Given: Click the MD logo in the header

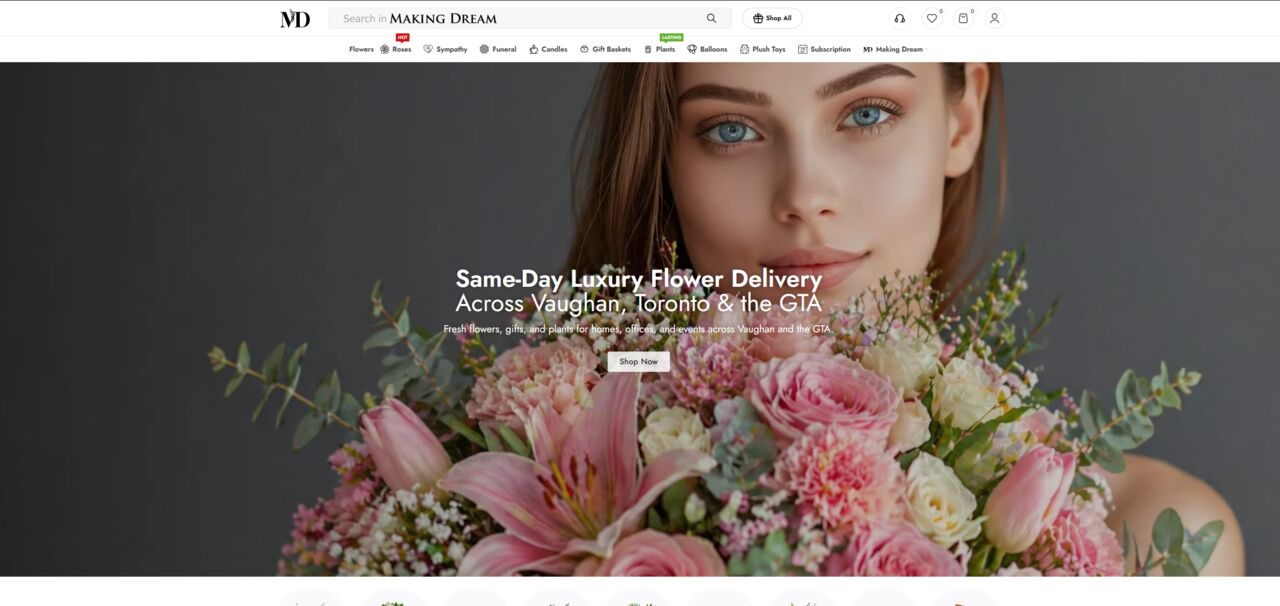Looking at the screenshot, I should point(295,18).
